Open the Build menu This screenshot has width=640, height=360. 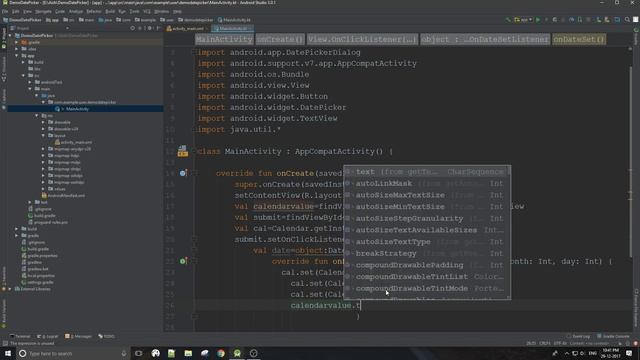point(110,11)
